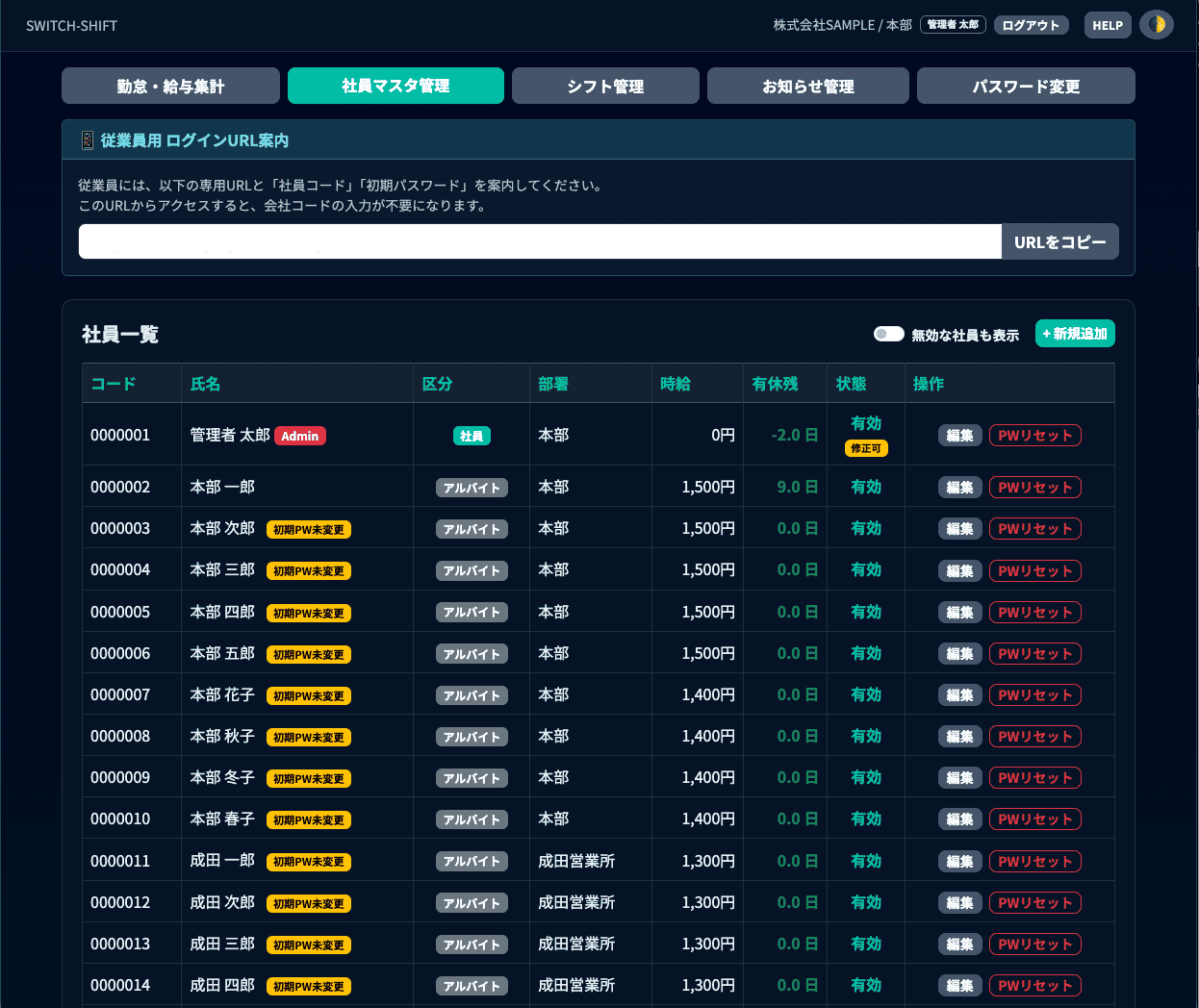The height and width of the screenshot is (1008, 1199).
Task: Click 編集 for 成田 一郎
Action: pyautogui.click(x=959, y=861)
